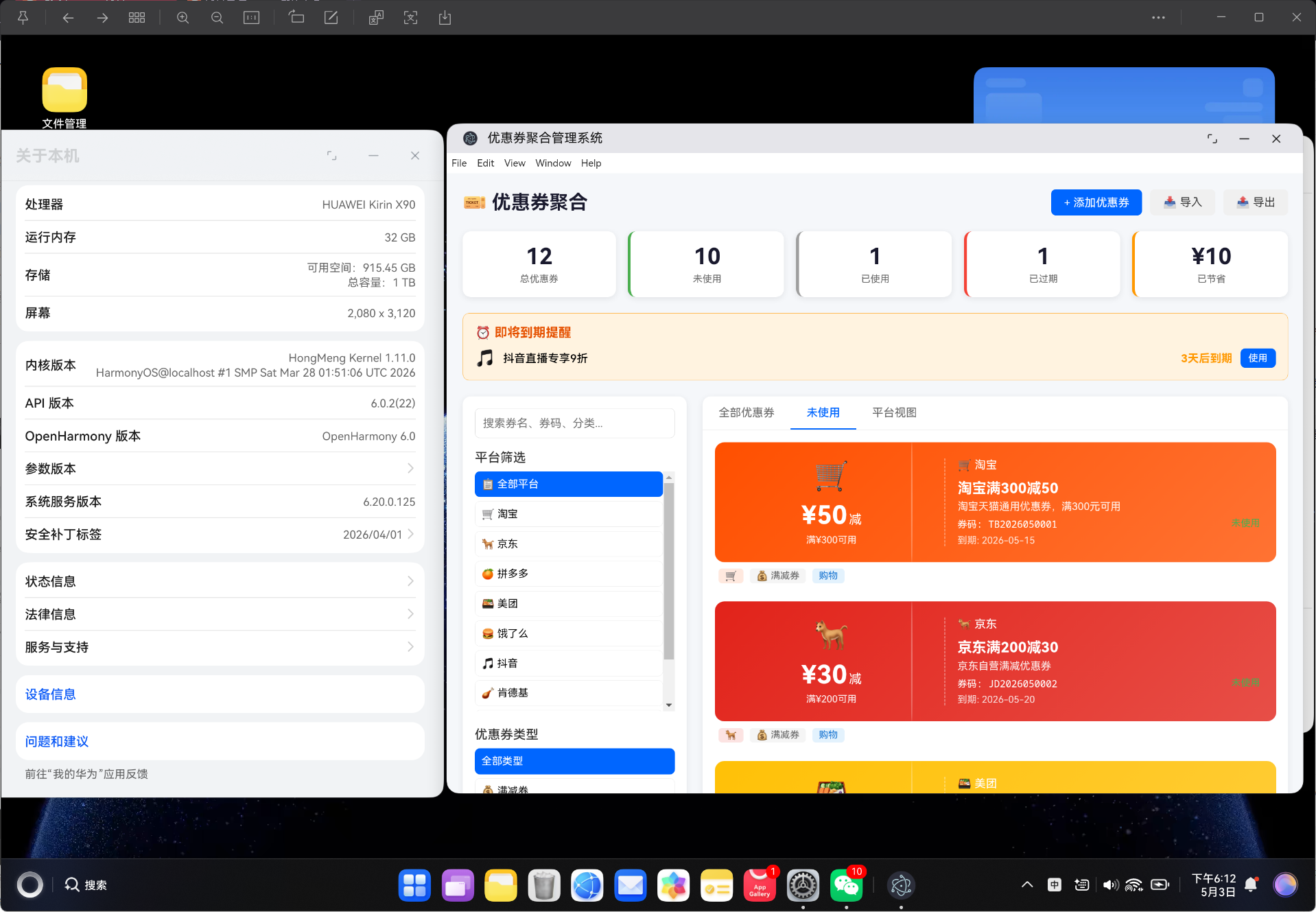Open WeChat in dock

[846, 885]
